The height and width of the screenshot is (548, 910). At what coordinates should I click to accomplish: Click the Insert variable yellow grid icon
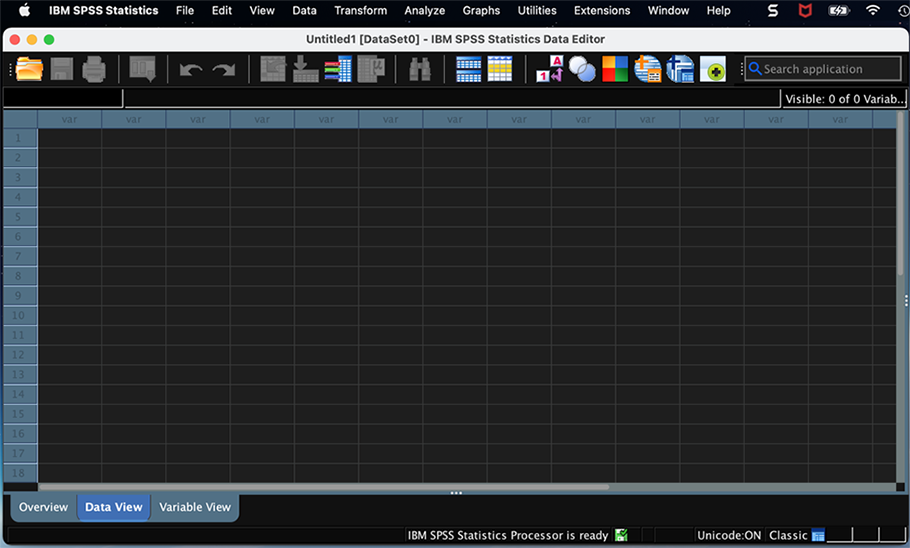(x=500, y=69)
